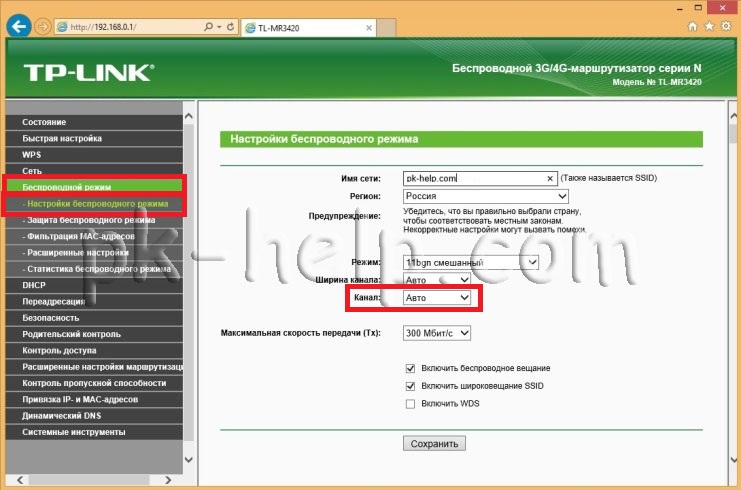Click the Сохранить button
This screenshot has height=490, width=741.
point(434,444)
